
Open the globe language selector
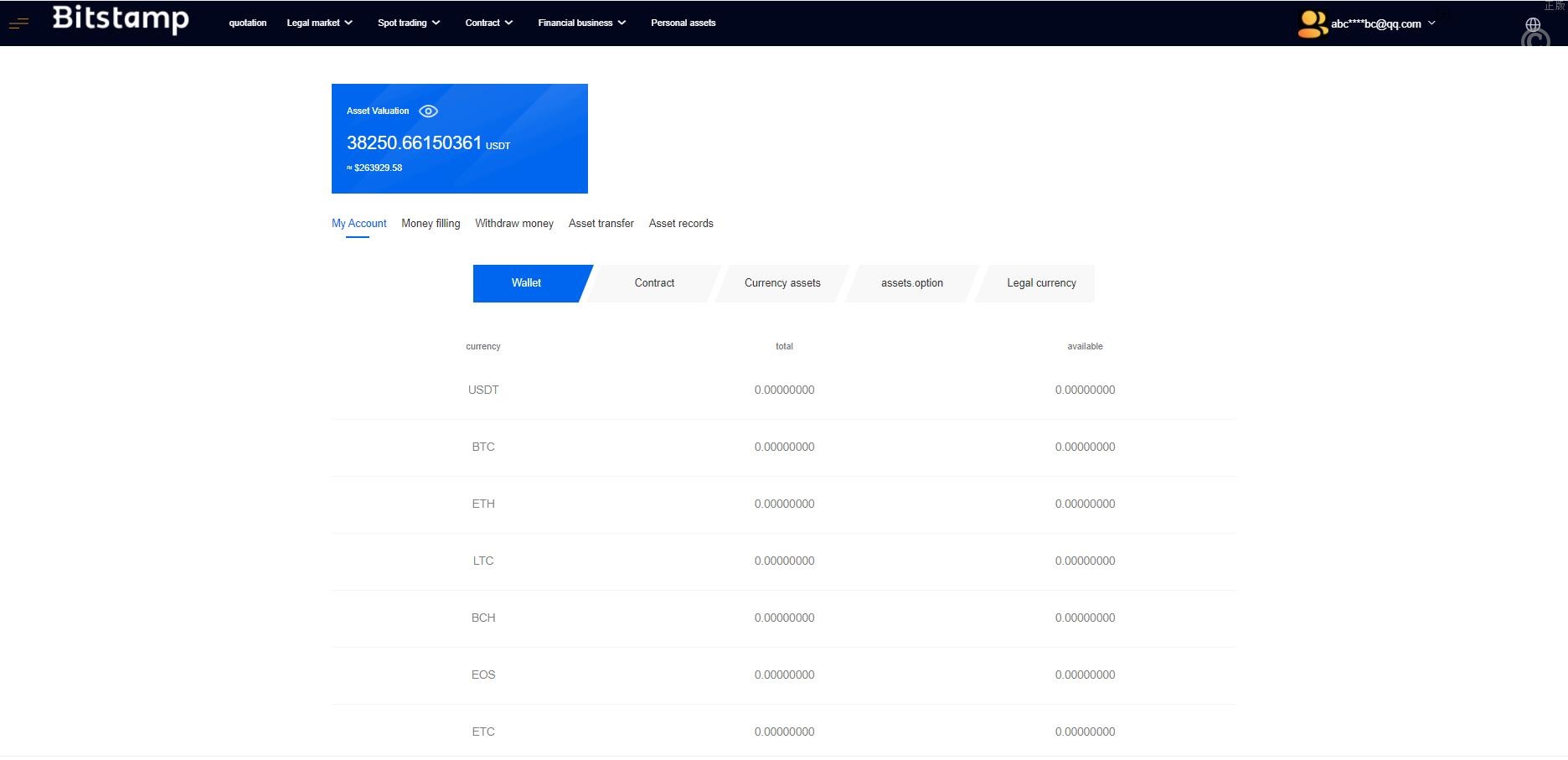(1533, 24)
